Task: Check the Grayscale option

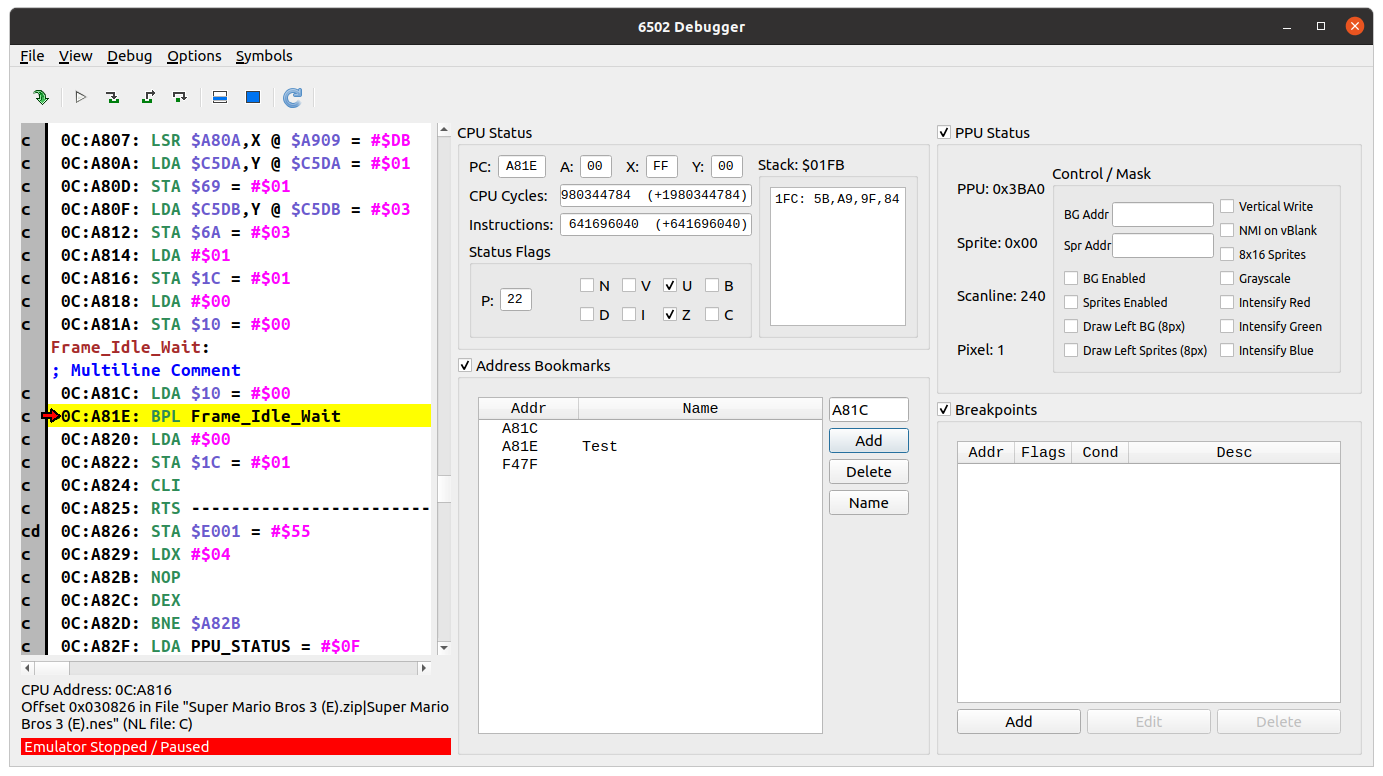Action: pos(1227,278)
